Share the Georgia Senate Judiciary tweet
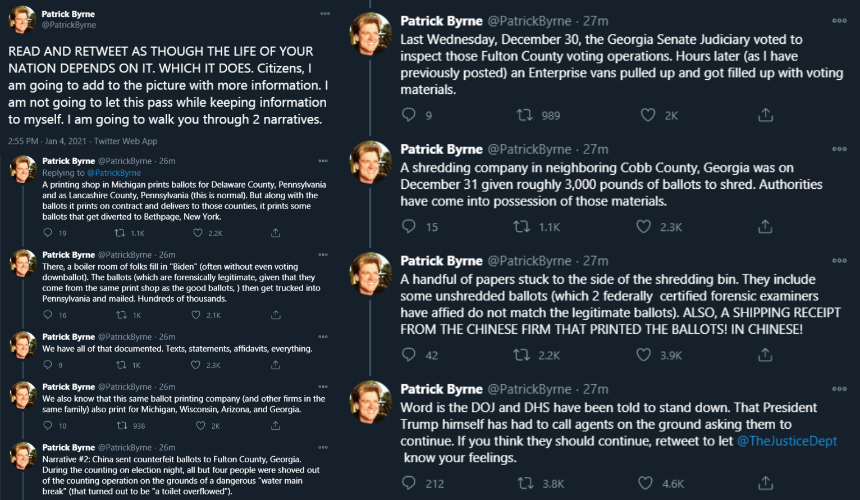Screen dimensions: 860x500 765,115
